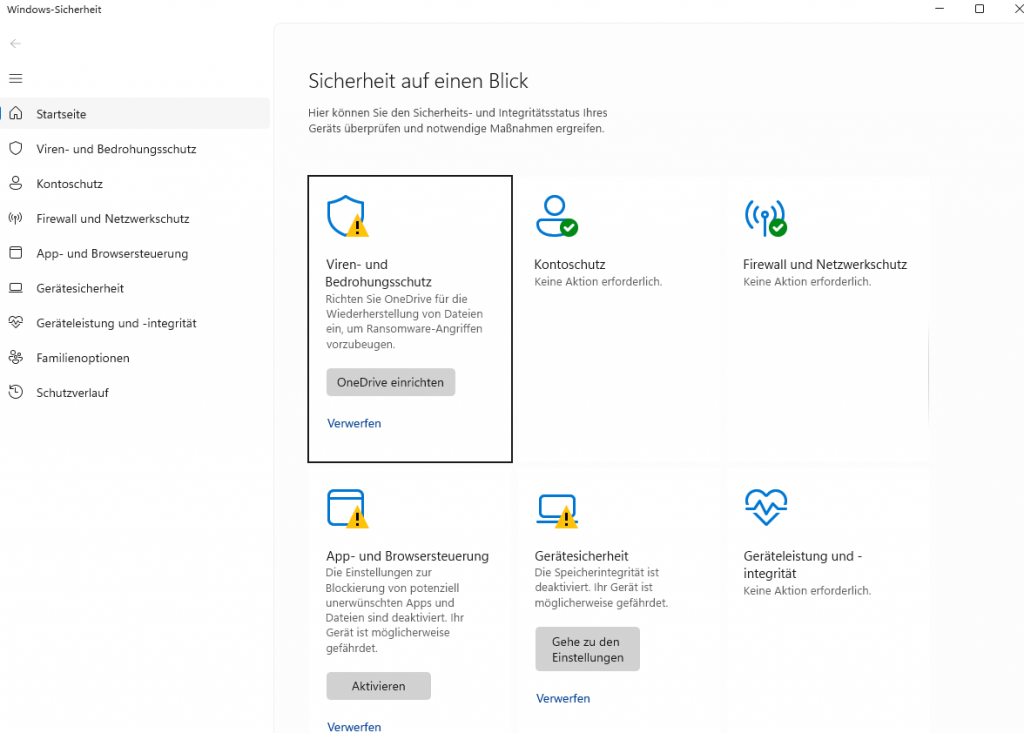1024x733 pixels.
Task: Click the Gerätesicherheit laptop icon tile
Action: click(x=556, y=508)
